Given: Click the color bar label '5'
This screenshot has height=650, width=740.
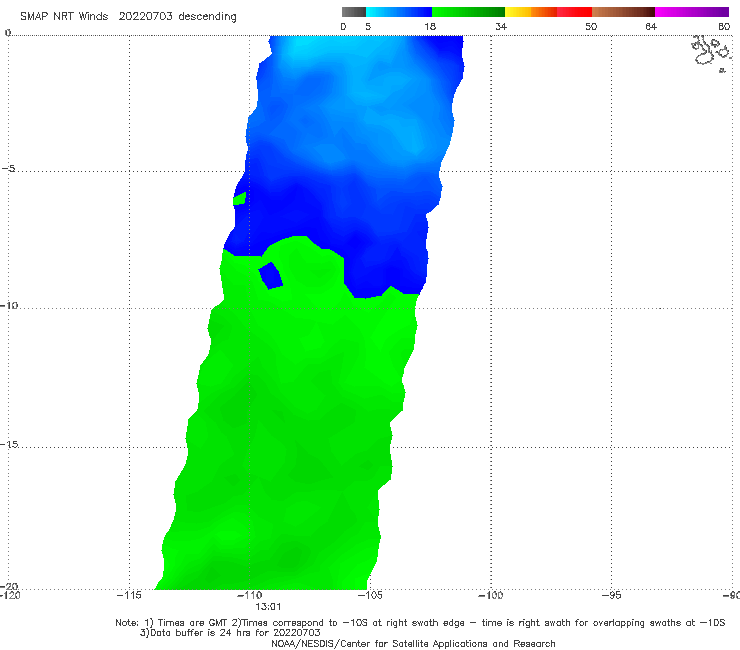Looking at the screenshot, I should 368,27.
